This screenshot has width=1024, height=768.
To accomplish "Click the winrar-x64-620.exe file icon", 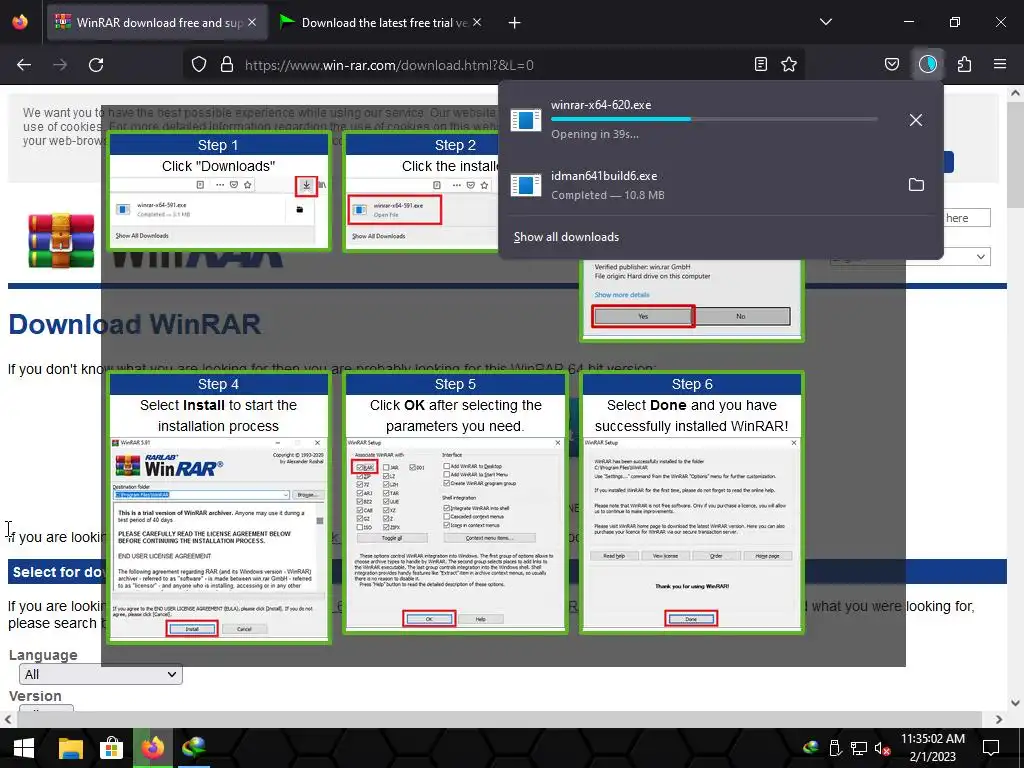I will [526, 120].
